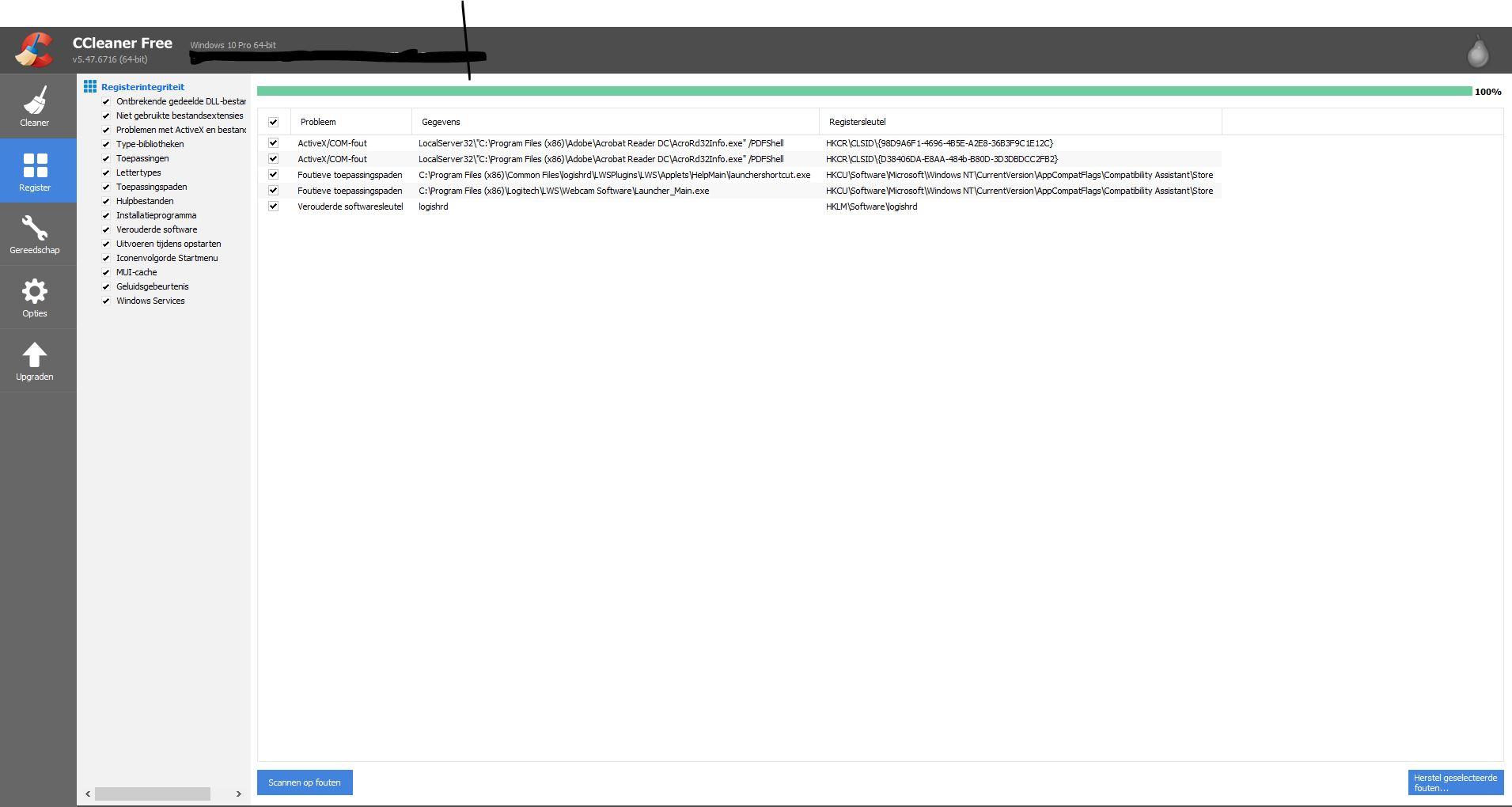
Task: Open the Upgraden section
Action: click(35, 361)
